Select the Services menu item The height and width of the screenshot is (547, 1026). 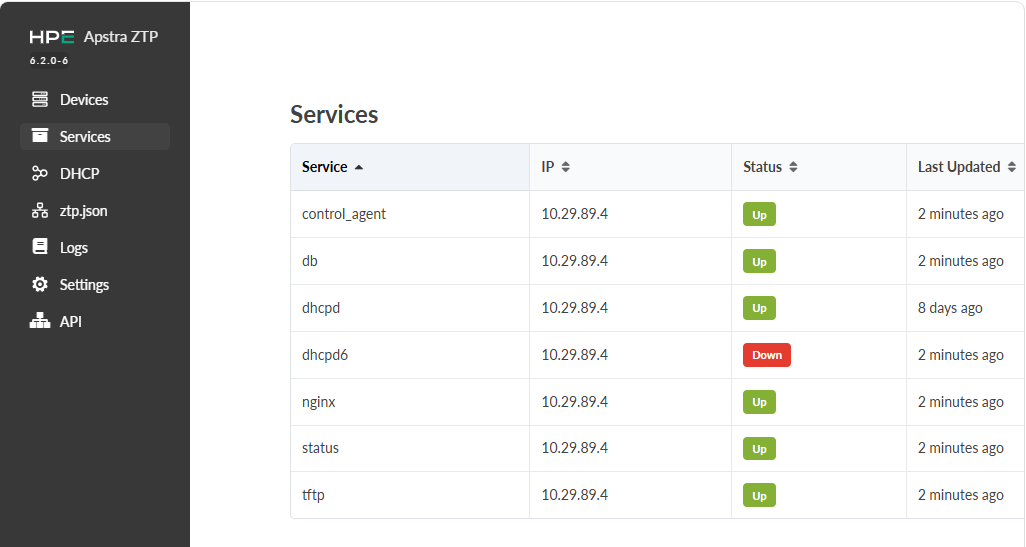point(95,137)
